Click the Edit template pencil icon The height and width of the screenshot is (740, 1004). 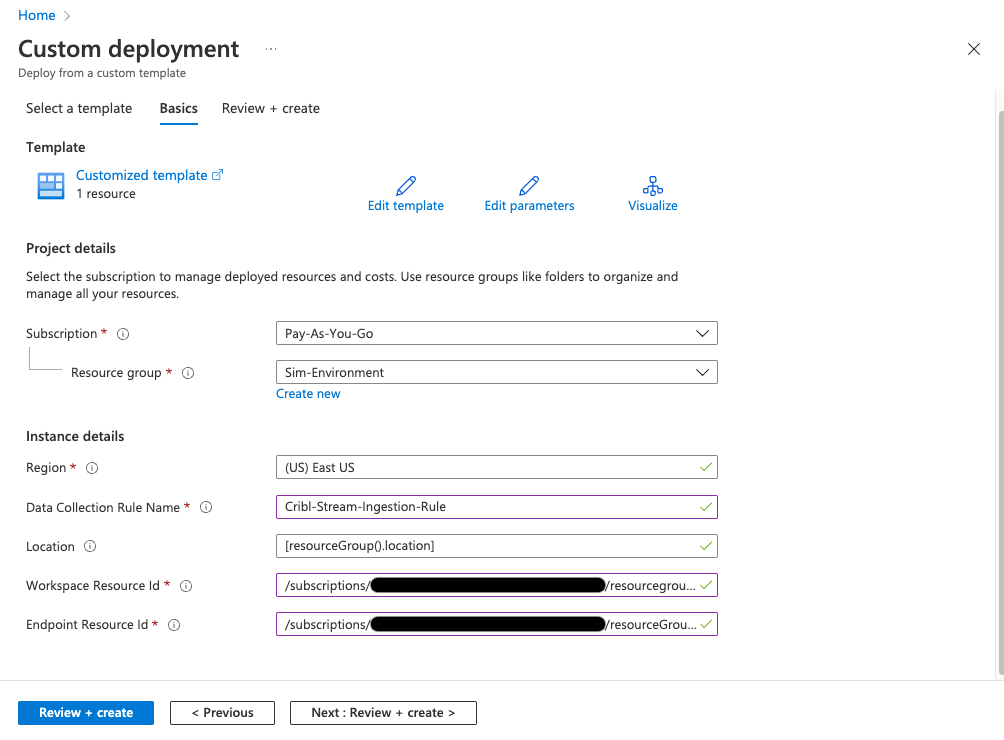pyautogui.click(x=406, y=186)
